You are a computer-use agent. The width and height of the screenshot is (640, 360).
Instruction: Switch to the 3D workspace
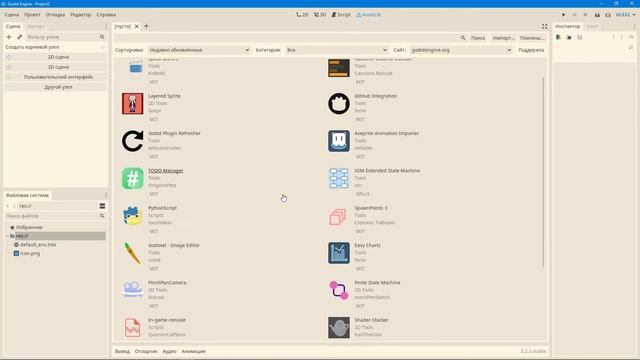tap(320, 15)
